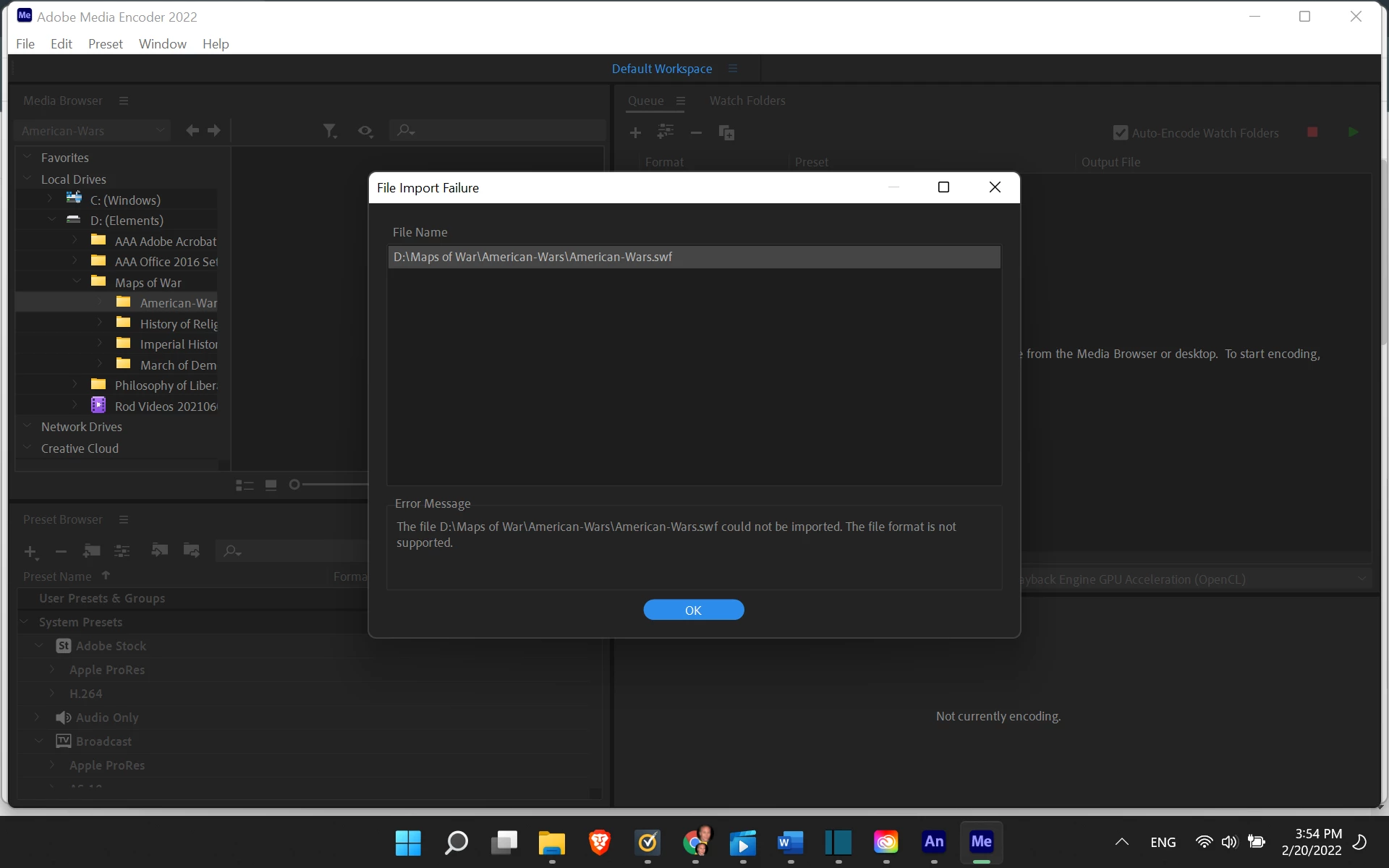Click the thumbnail view icon in Media Browser

coord(271,485)
